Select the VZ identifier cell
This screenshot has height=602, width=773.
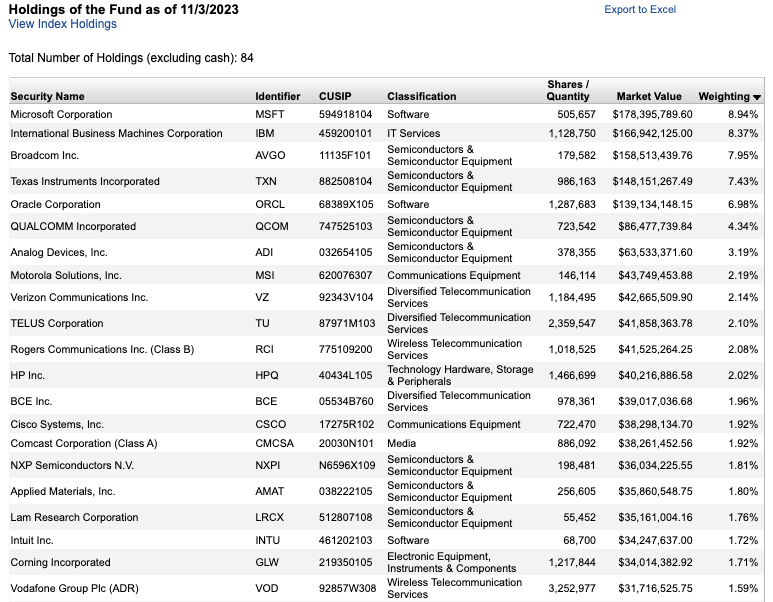[x=262, y=297]
